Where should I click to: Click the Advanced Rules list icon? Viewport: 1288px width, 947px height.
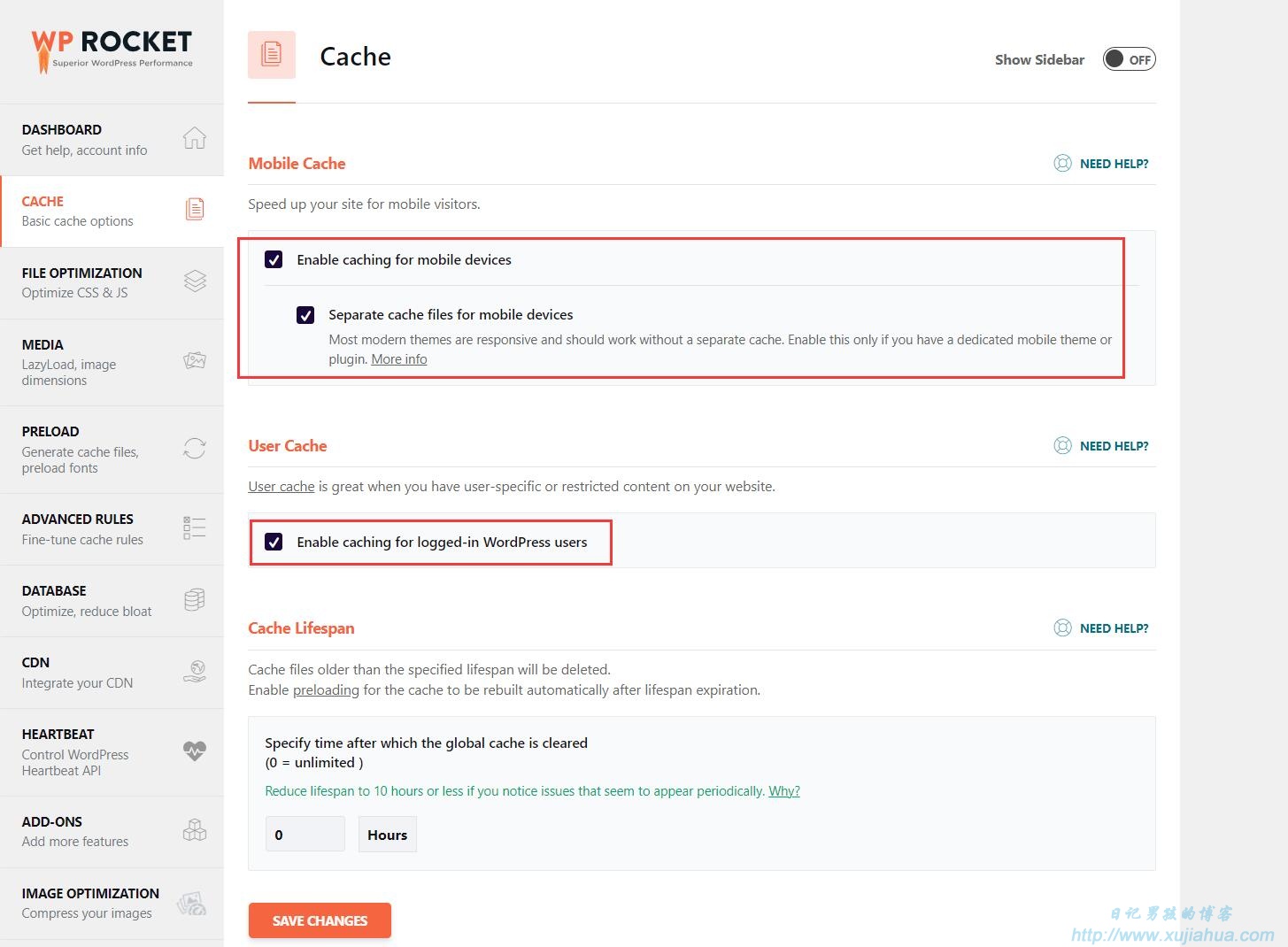pos(195,527)
